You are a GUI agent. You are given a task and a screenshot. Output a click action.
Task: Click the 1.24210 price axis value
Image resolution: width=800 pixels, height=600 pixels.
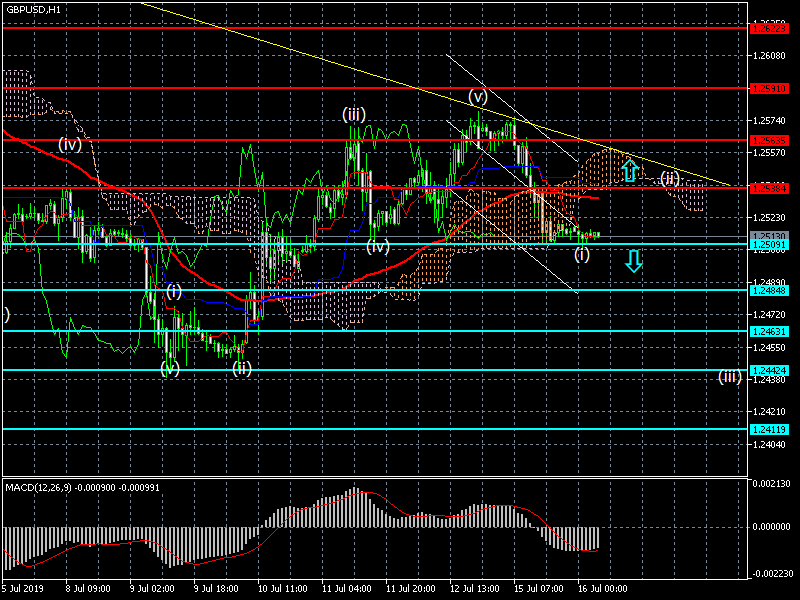click(769, 412)
